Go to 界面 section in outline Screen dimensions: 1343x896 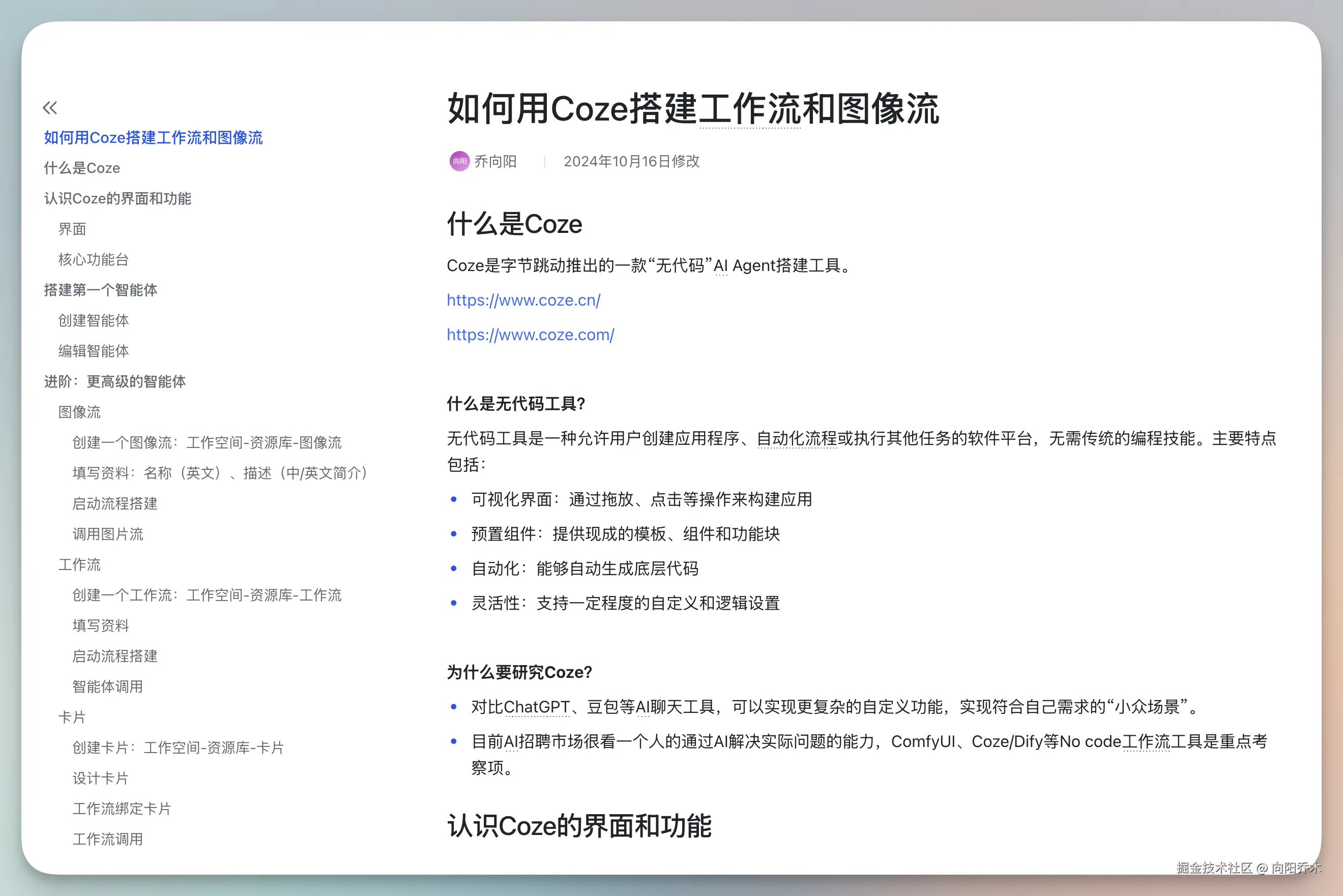point(72,229)
